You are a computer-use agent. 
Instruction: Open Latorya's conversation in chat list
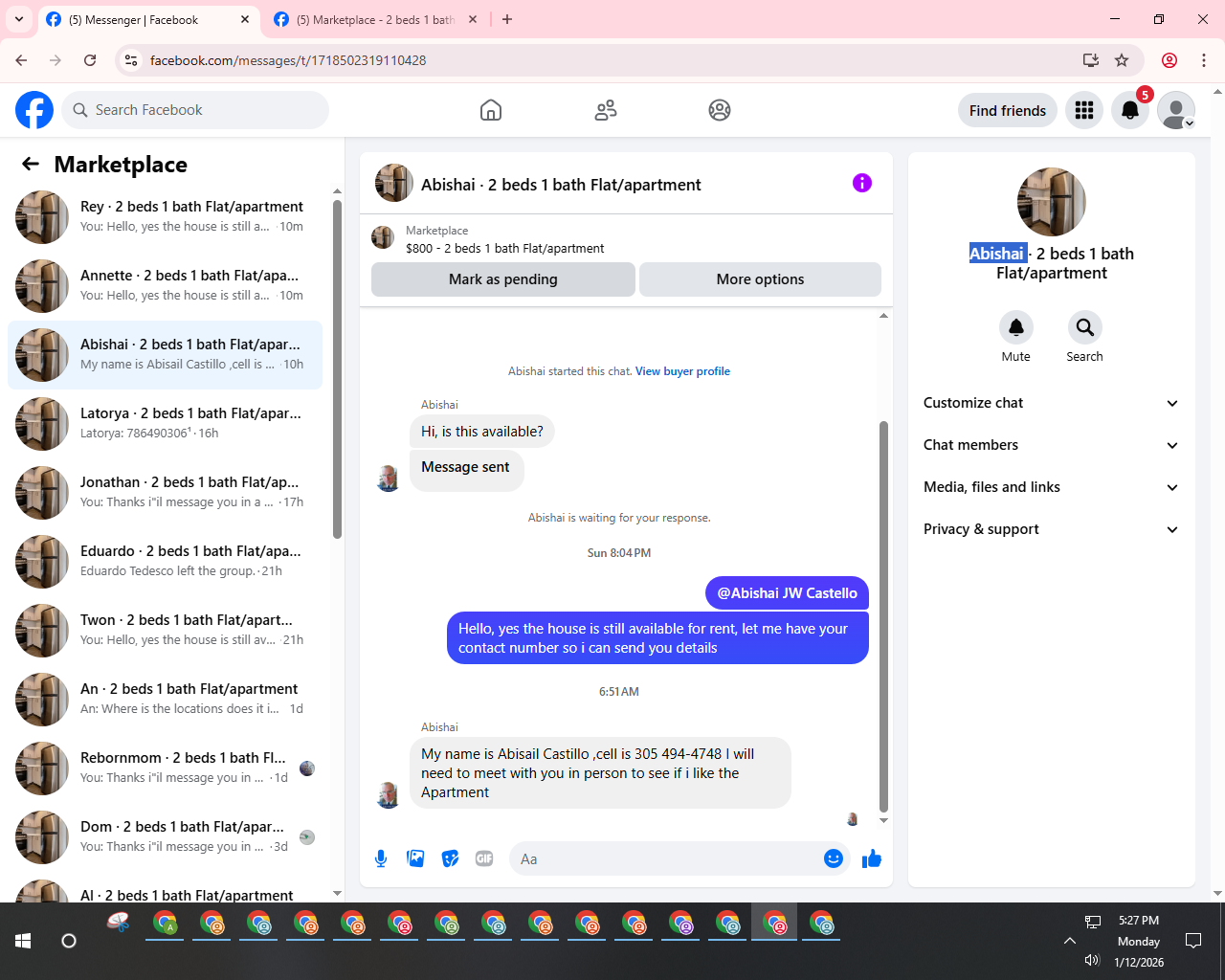[165, 424]
